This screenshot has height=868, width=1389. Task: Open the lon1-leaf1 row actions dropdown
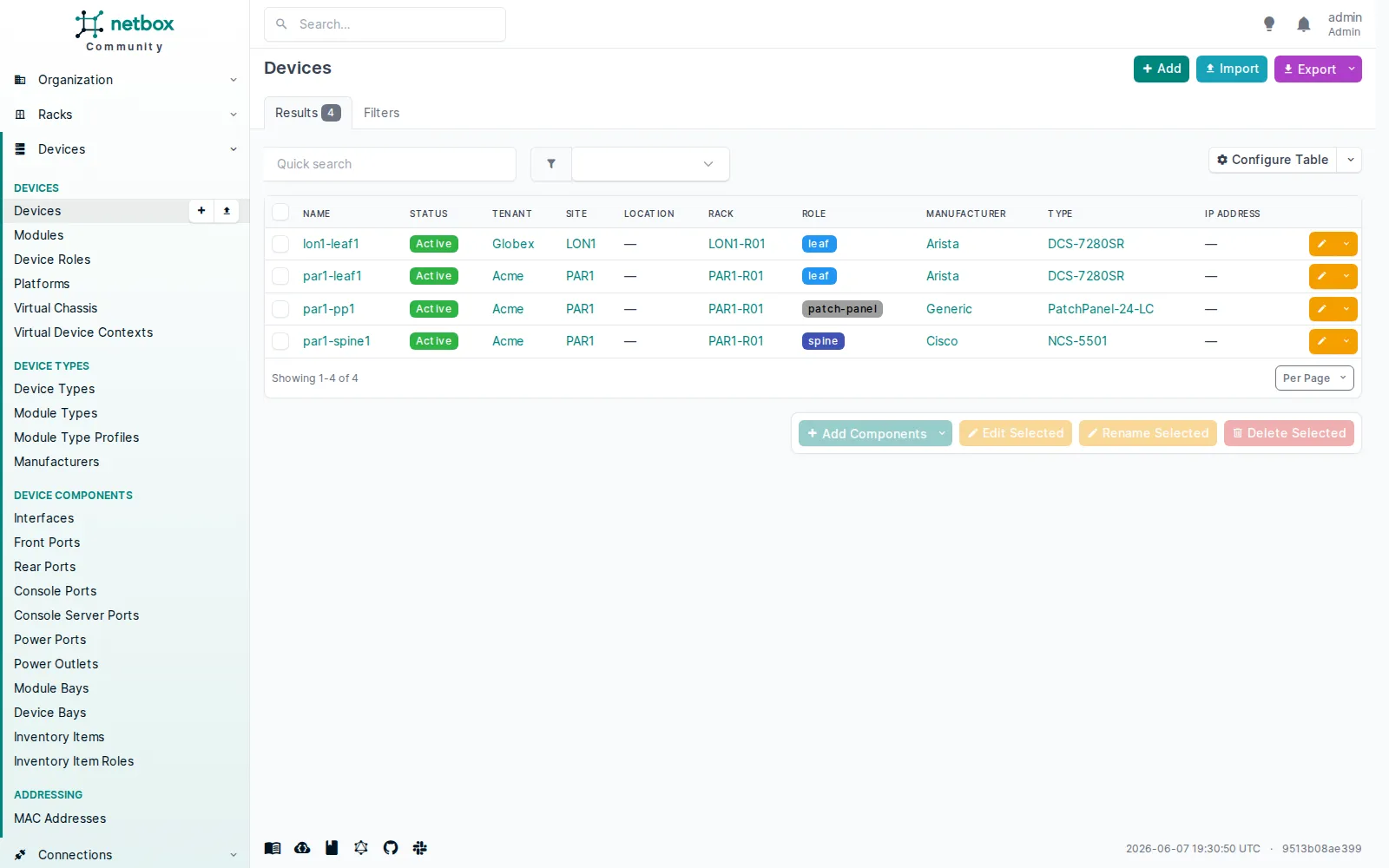(x=1346, y=244)
